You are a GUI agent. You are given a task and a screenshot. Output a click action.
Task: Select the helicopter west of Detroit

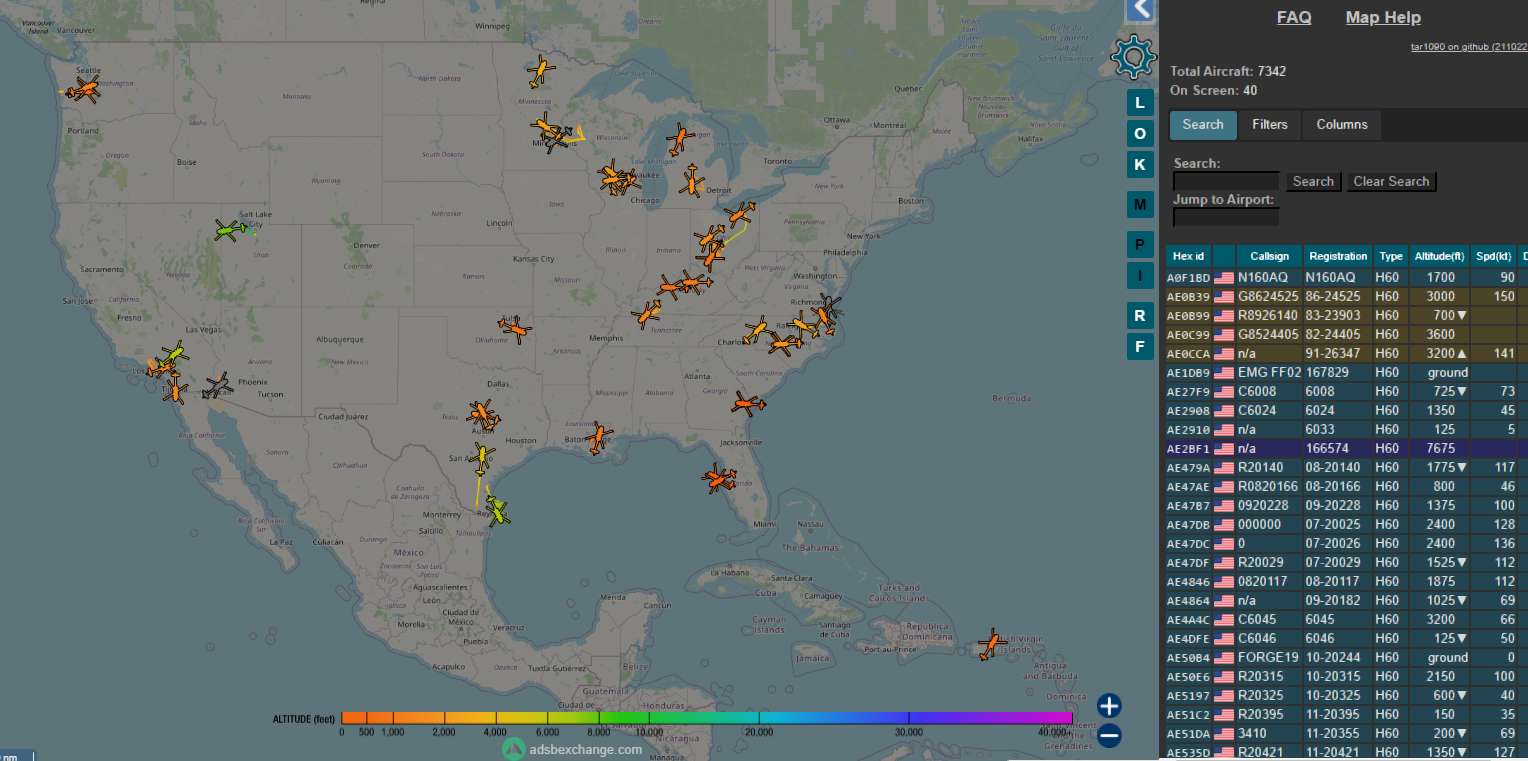click(693, 182)
